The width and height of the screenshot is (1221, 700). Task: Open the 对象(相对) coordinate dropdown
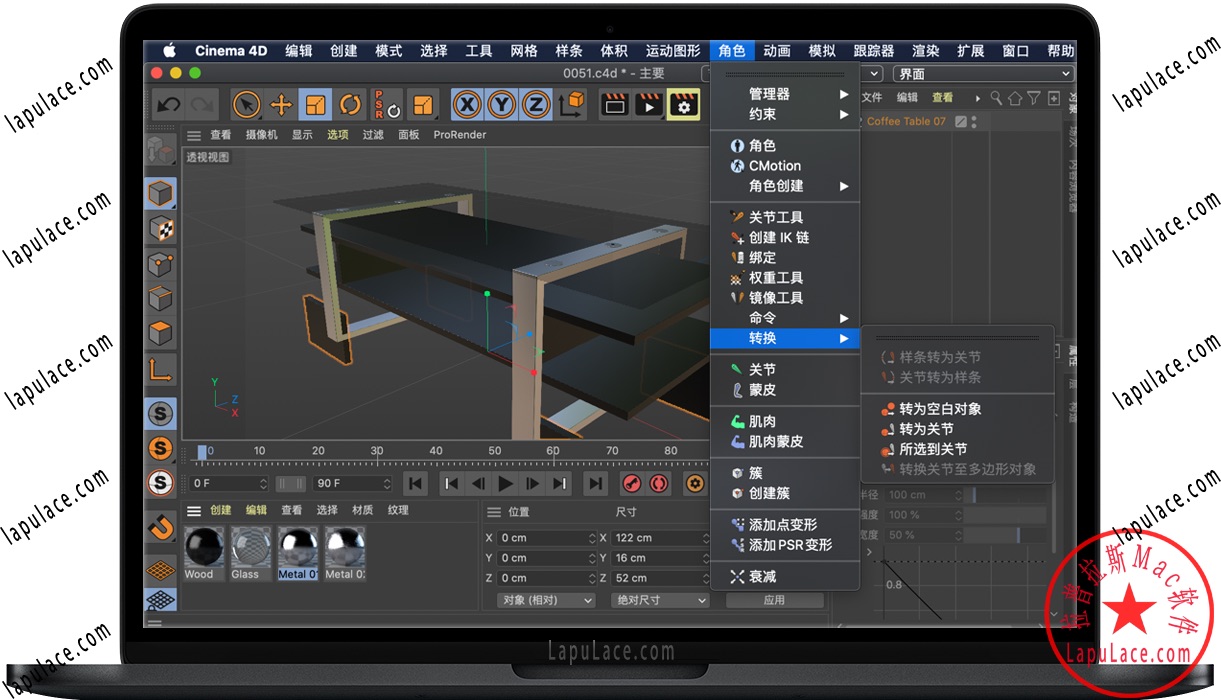click(545, 600)
